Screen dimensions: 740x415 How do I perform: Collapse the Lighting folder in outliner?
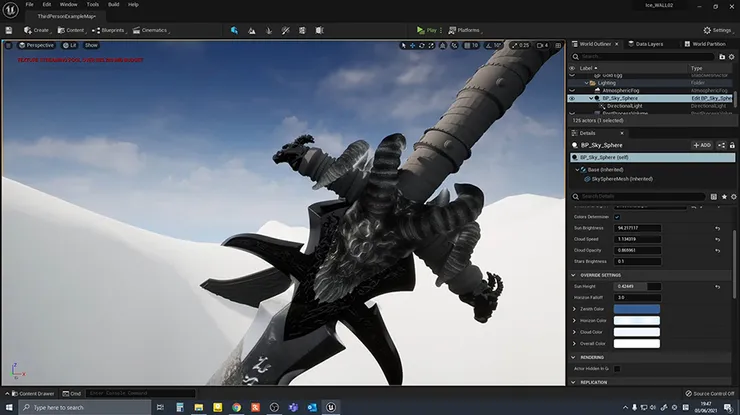[x=587, y=83]
